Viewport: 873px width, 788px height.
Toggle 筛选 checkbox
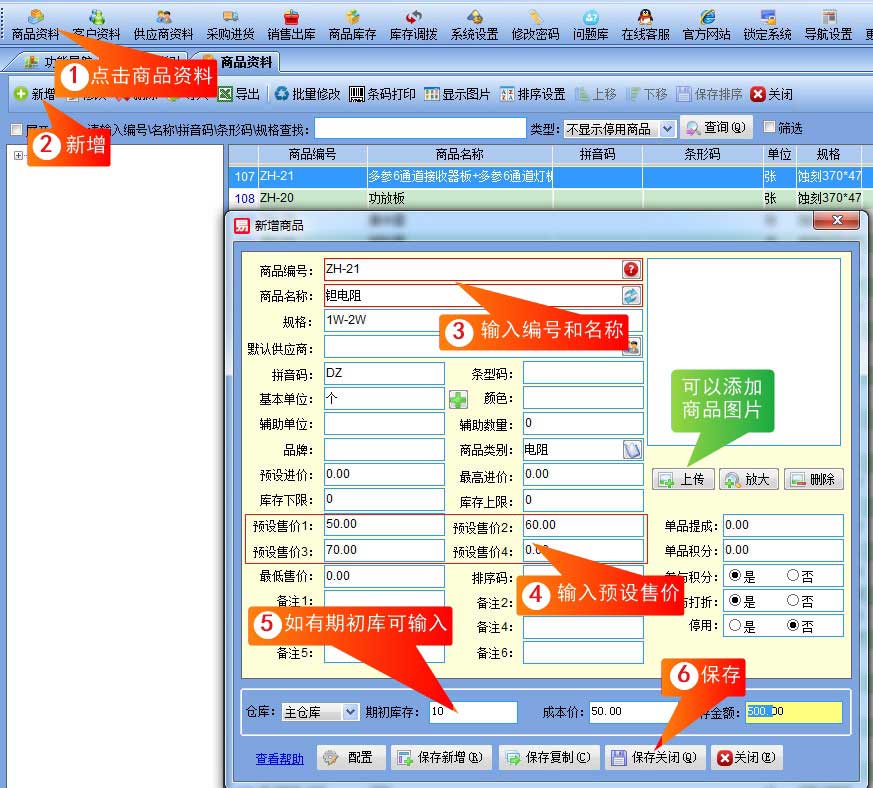click(768, 128)
